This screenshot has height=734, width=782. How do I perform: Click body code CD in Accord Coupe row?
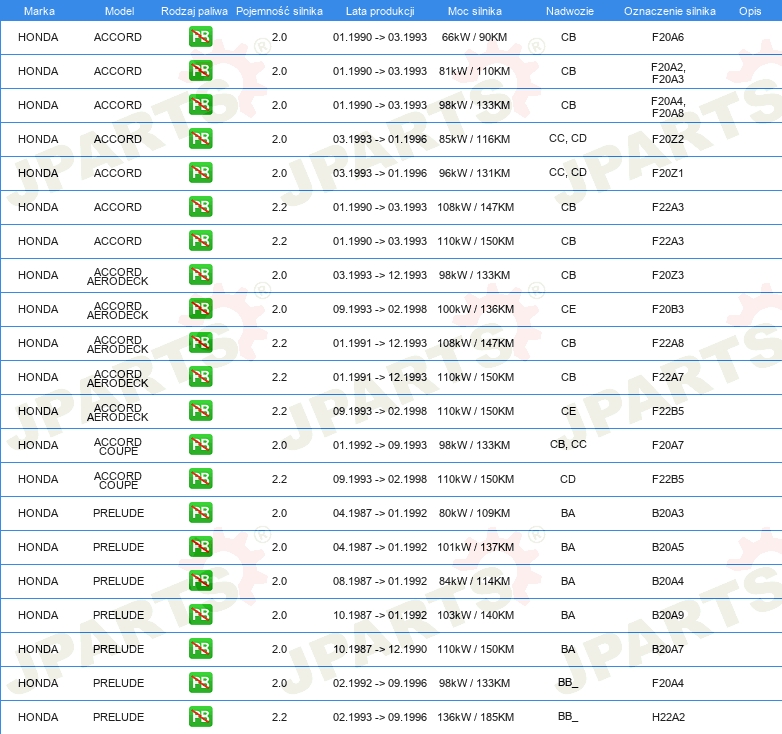[568, 479]
